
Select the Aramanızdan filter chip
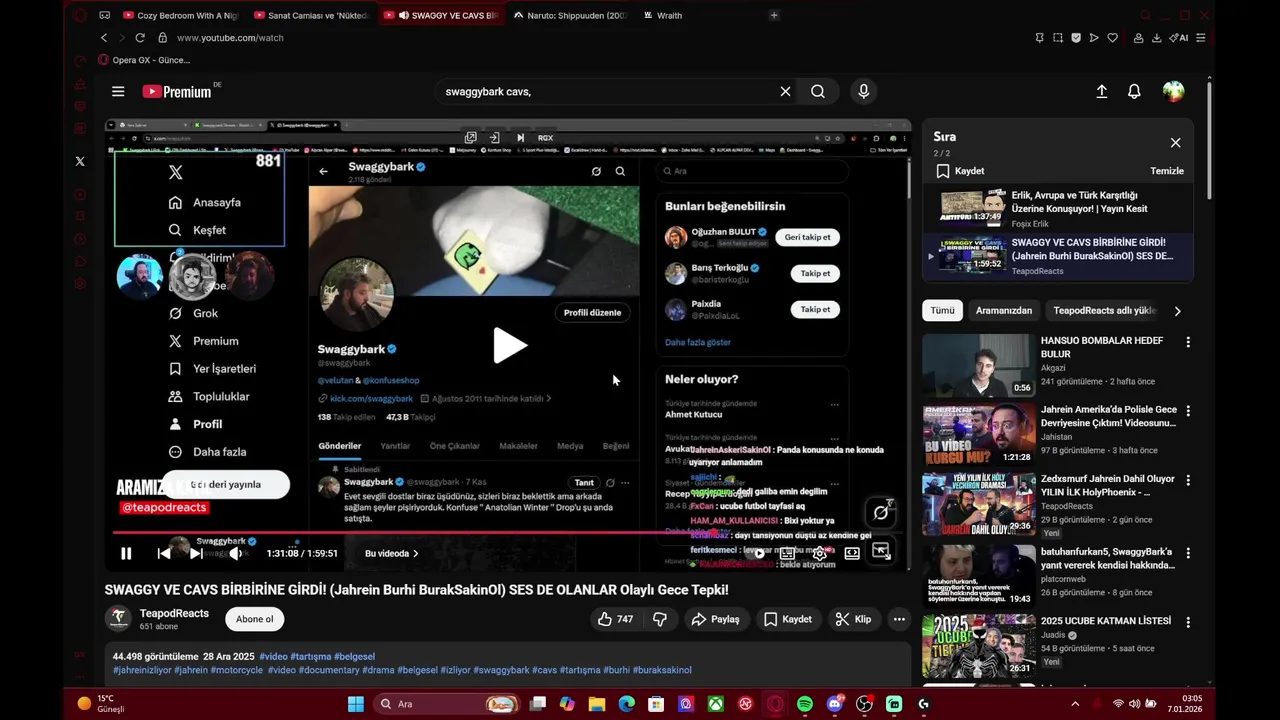coord(1004,310)
